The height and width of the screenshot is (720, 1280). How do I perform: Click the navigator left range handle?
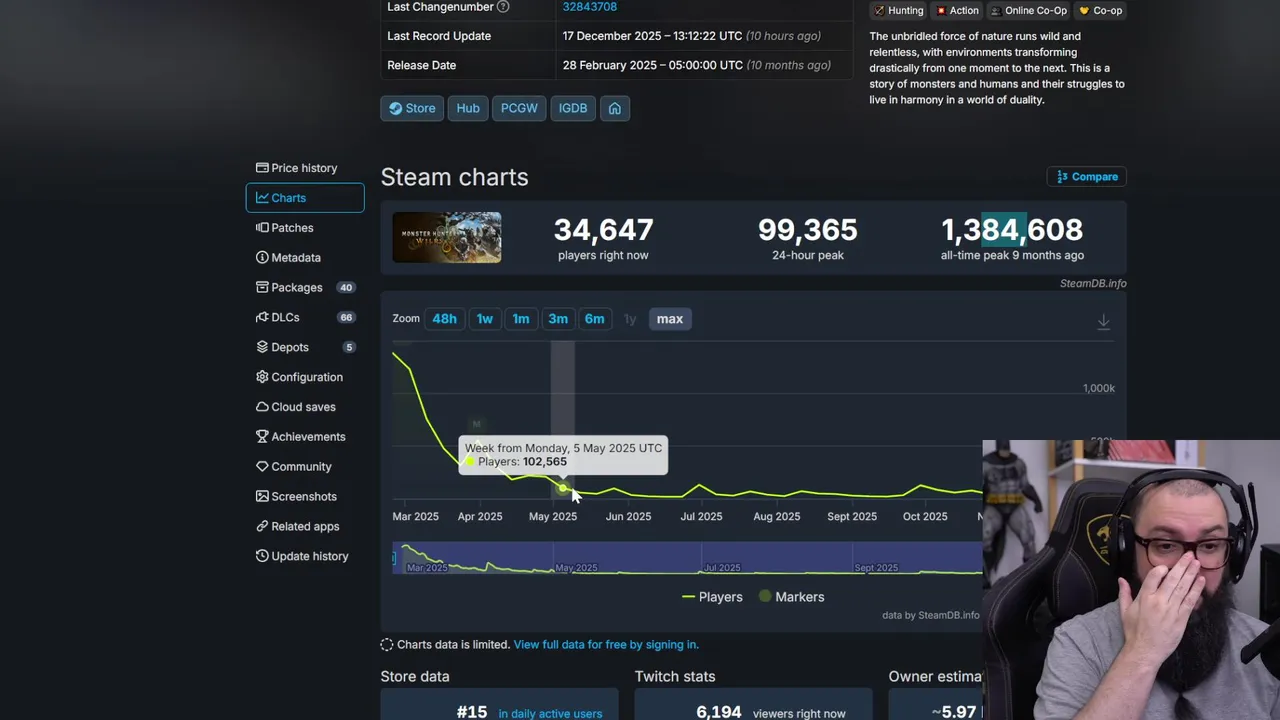point(395,558)
